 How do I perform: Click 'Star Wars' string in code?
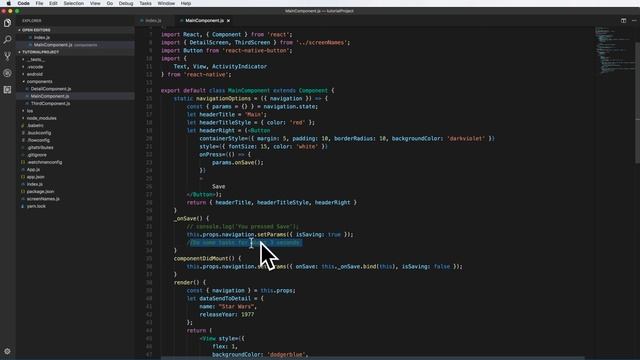pos(237,307)
